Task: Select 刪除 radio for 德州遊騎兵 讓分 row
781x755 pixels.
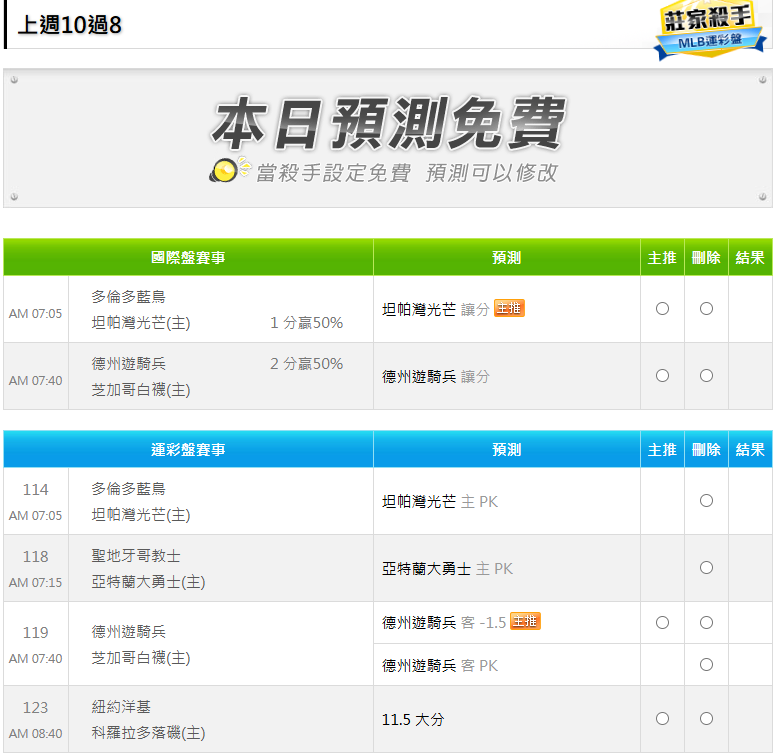Action: 706,376
